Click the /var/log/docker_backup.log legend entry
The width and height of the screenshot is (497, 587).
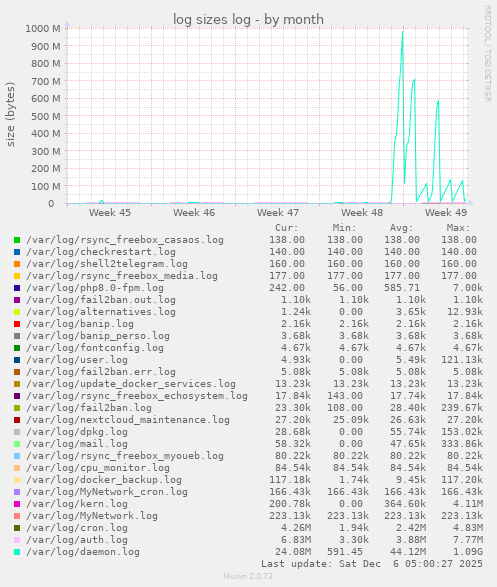(x=104, y=480)
